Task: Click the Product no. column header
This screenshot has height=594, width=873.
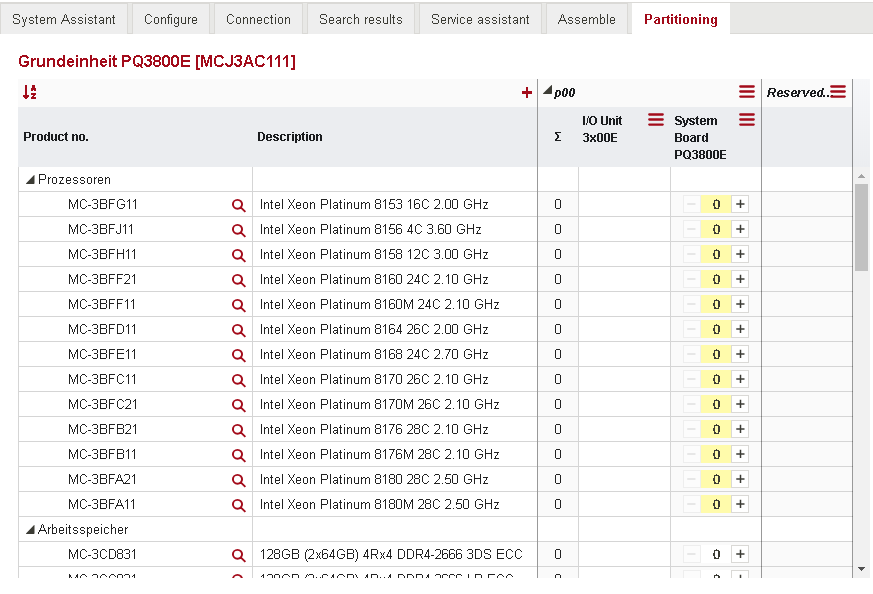Action: (56, 137)
